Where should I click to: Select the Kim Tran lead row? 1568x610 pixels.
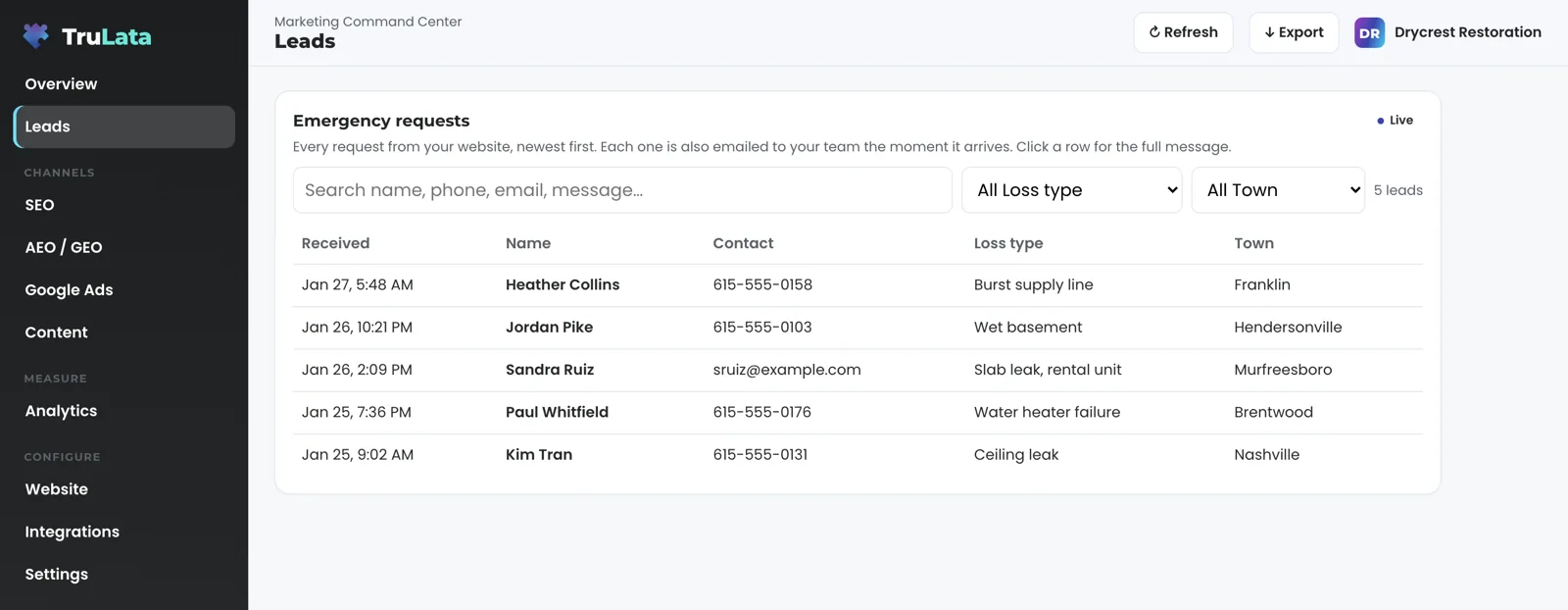857,455
